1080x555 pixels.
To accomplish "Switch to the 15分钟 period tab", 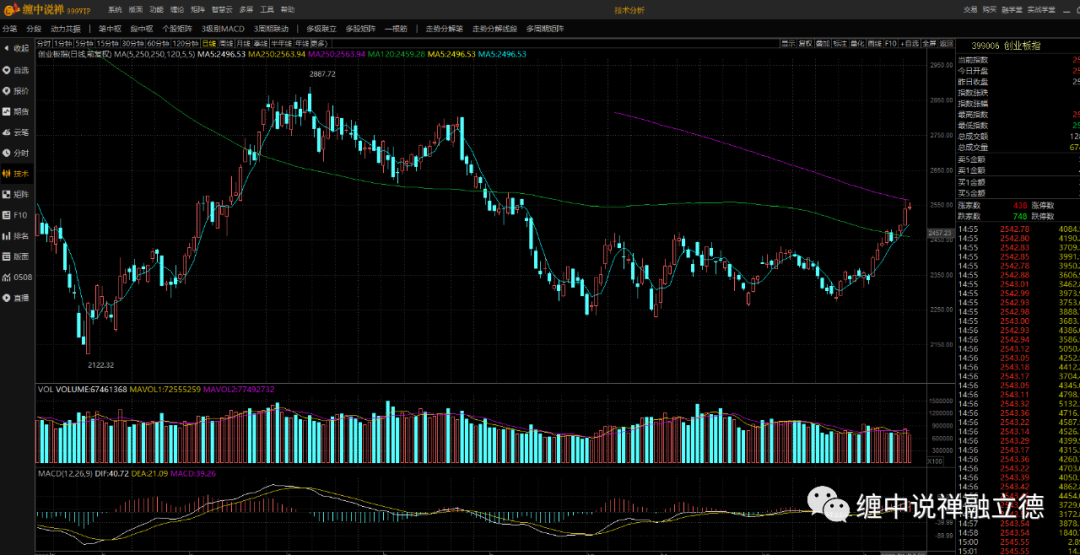I will (x=107, y=43).
